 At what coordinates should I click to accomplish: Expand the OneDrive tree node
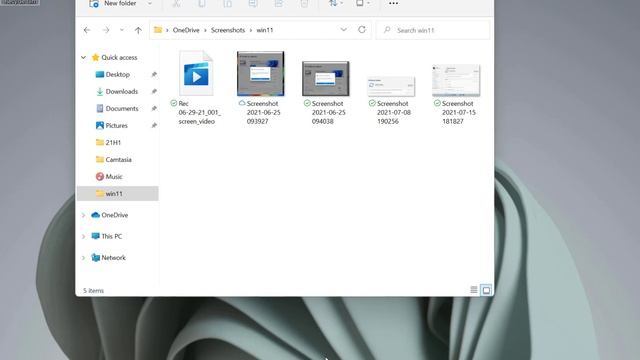tap(83, 215)
